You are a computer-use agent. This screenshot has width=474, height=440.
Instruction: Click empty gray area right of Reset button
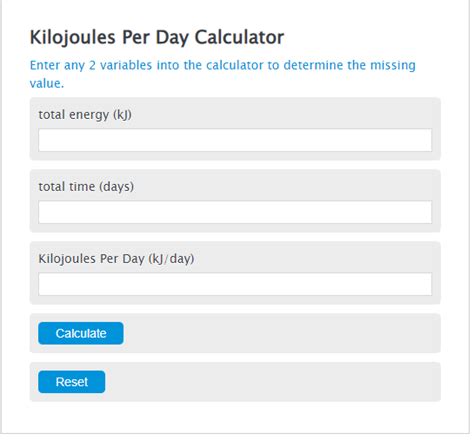point(272,382)
